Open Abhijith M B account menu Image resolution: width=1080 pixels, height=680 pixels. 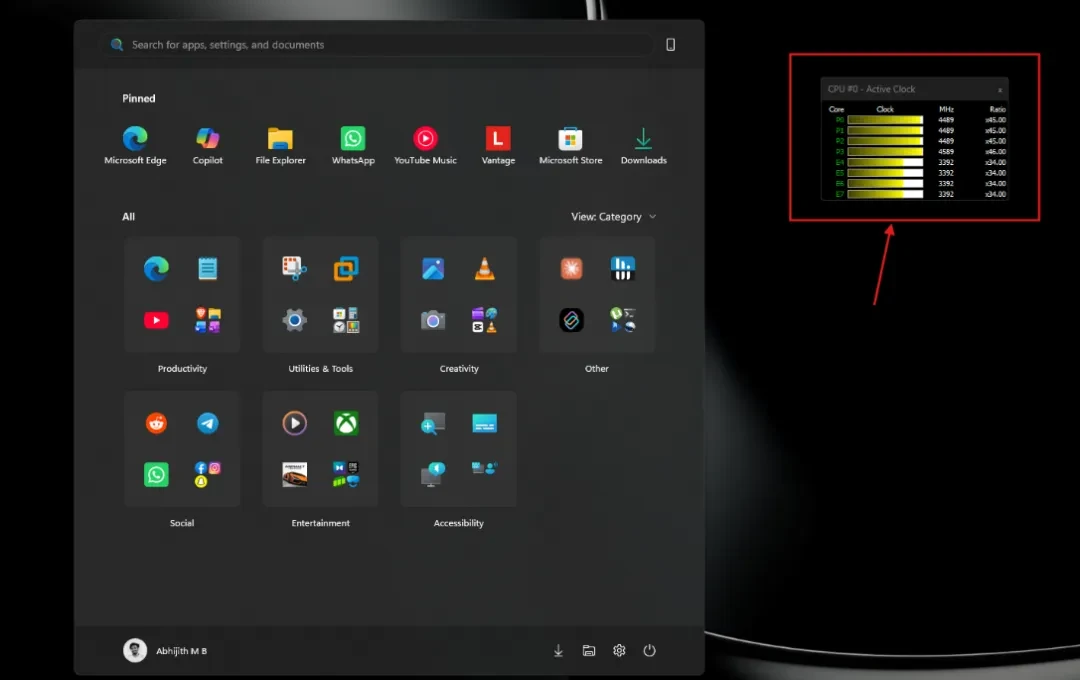point(165,650)
